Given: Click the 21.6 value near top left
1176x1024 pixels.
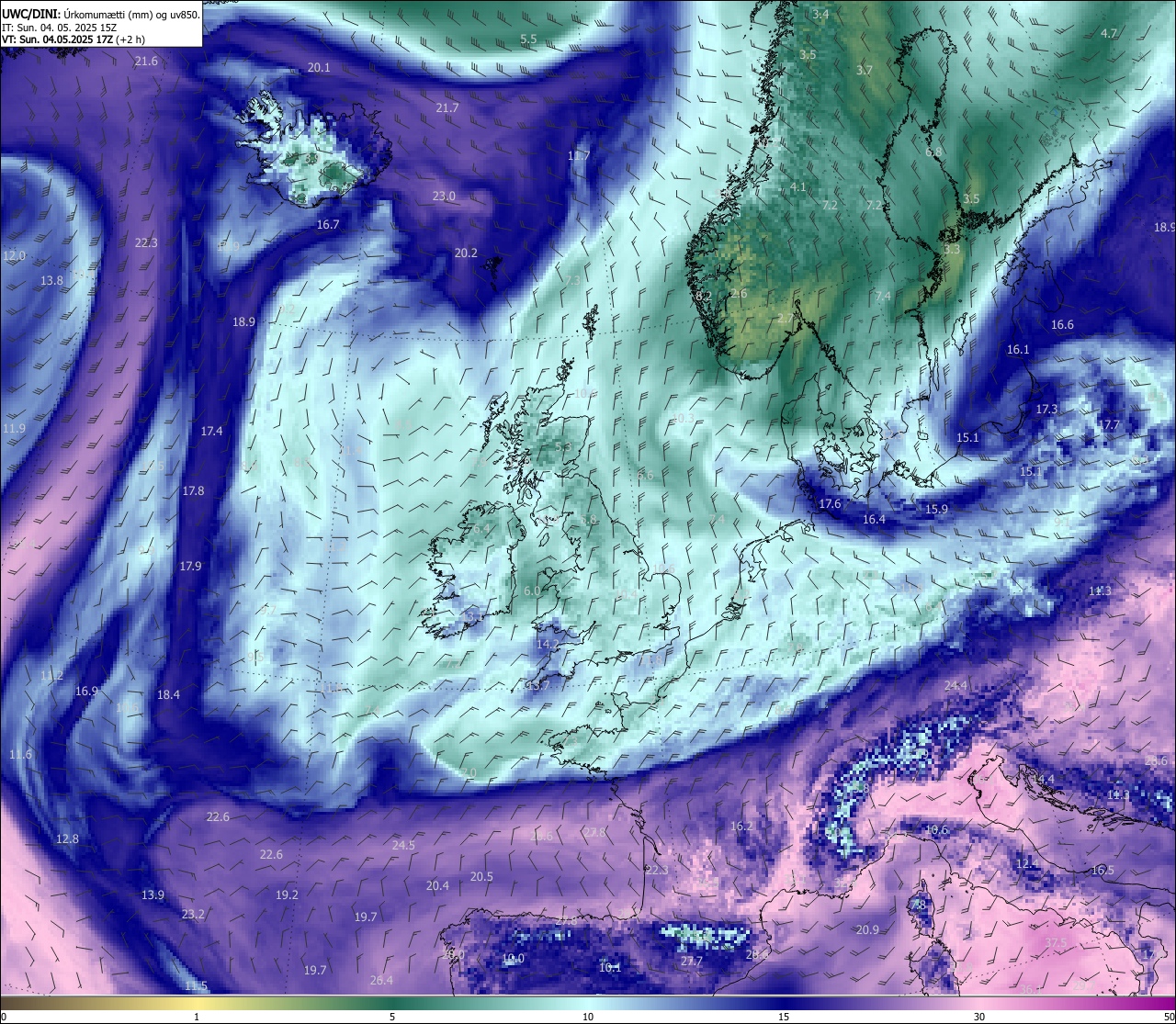Looking at the screenshot, I should (146, 62).
